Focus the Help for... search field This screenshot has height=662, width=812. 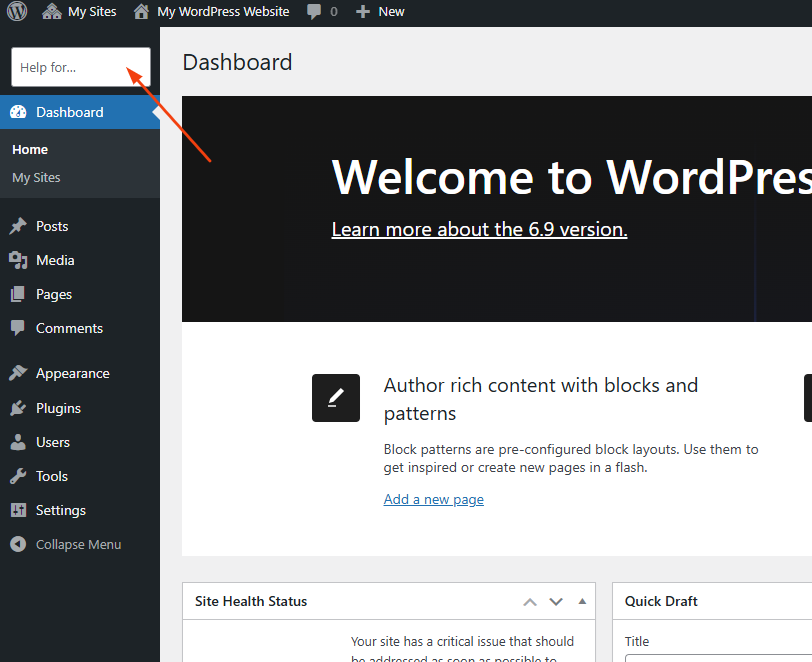point(81,67)
